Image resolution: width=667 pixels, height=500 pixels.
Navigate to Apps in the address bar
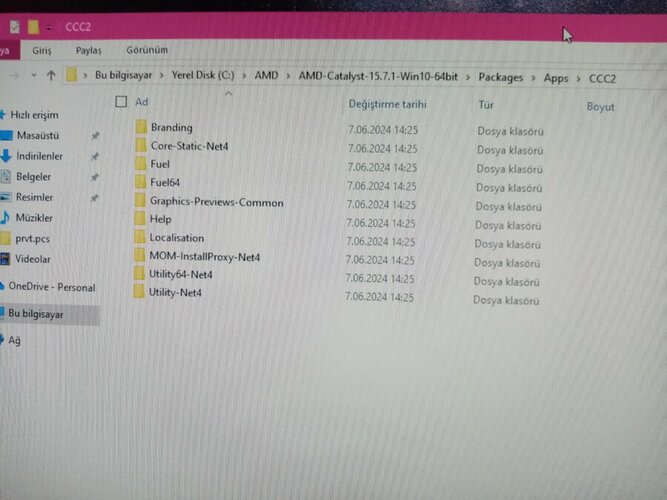point(556,78)
